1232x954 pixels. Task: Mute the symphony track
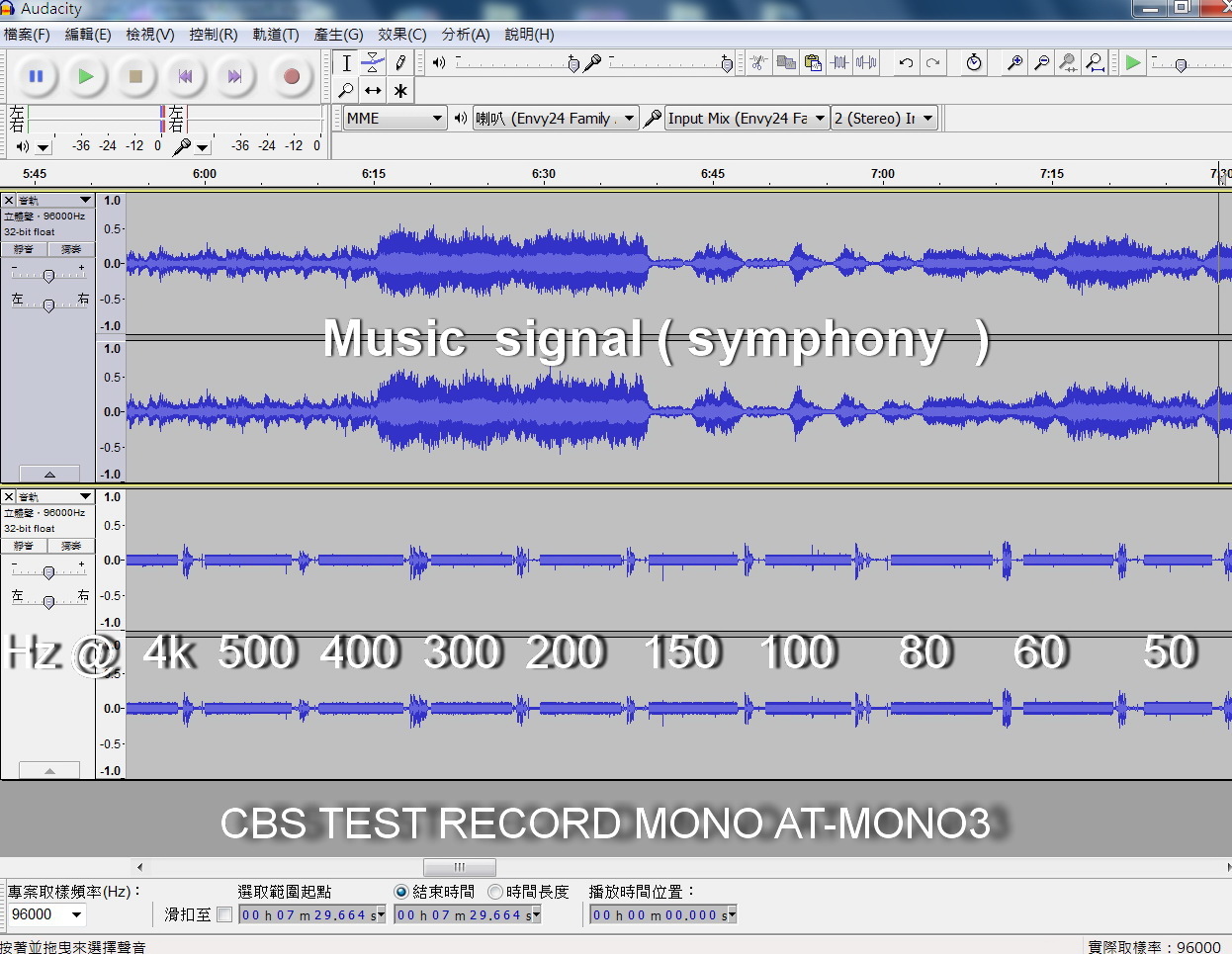tap(24, 249)
